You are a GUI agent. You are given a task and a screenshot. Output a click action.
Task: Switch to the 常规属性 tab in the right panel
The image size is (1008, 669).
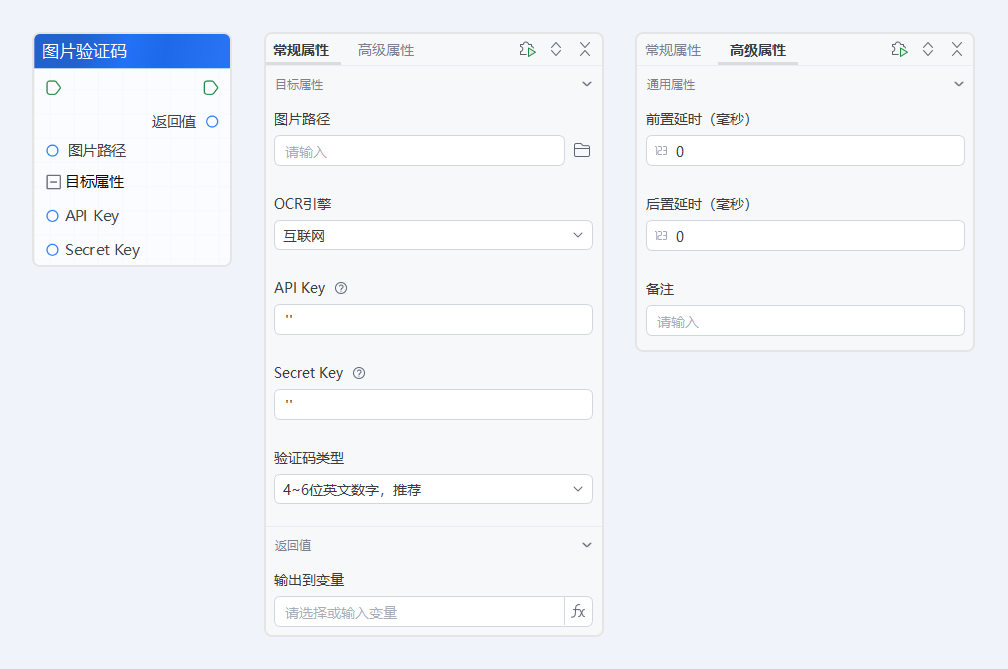[x=672, y=49]
